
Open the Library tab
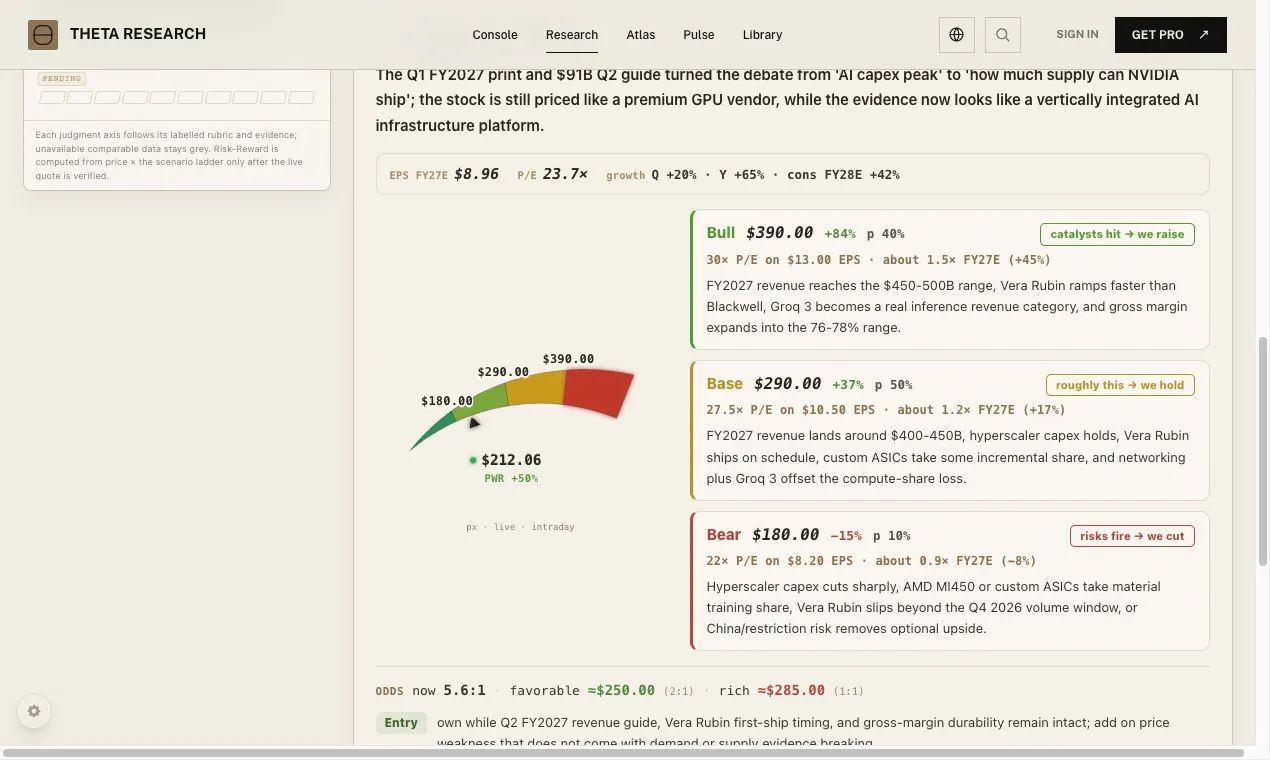point(763,35)
